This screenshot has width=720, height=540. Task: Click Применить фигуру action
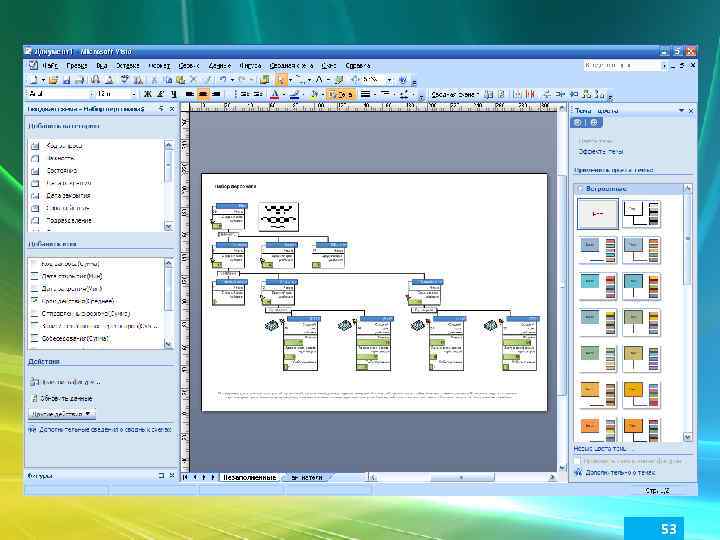[71, 382]
